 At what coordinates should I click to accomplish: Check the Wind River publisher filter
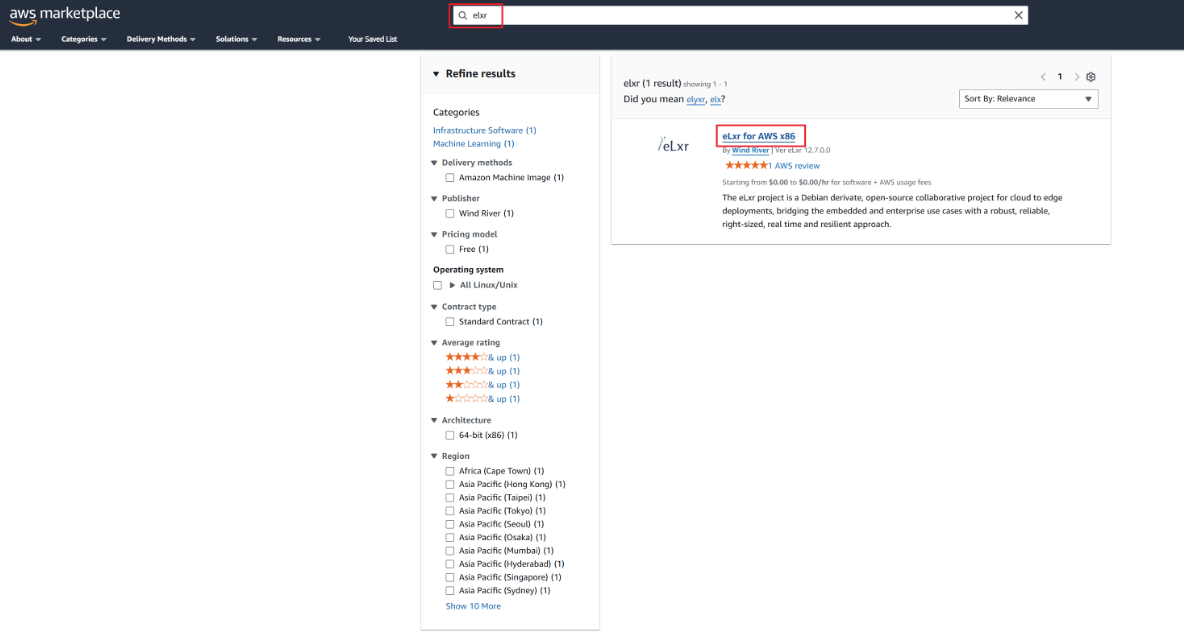(450, 213)
